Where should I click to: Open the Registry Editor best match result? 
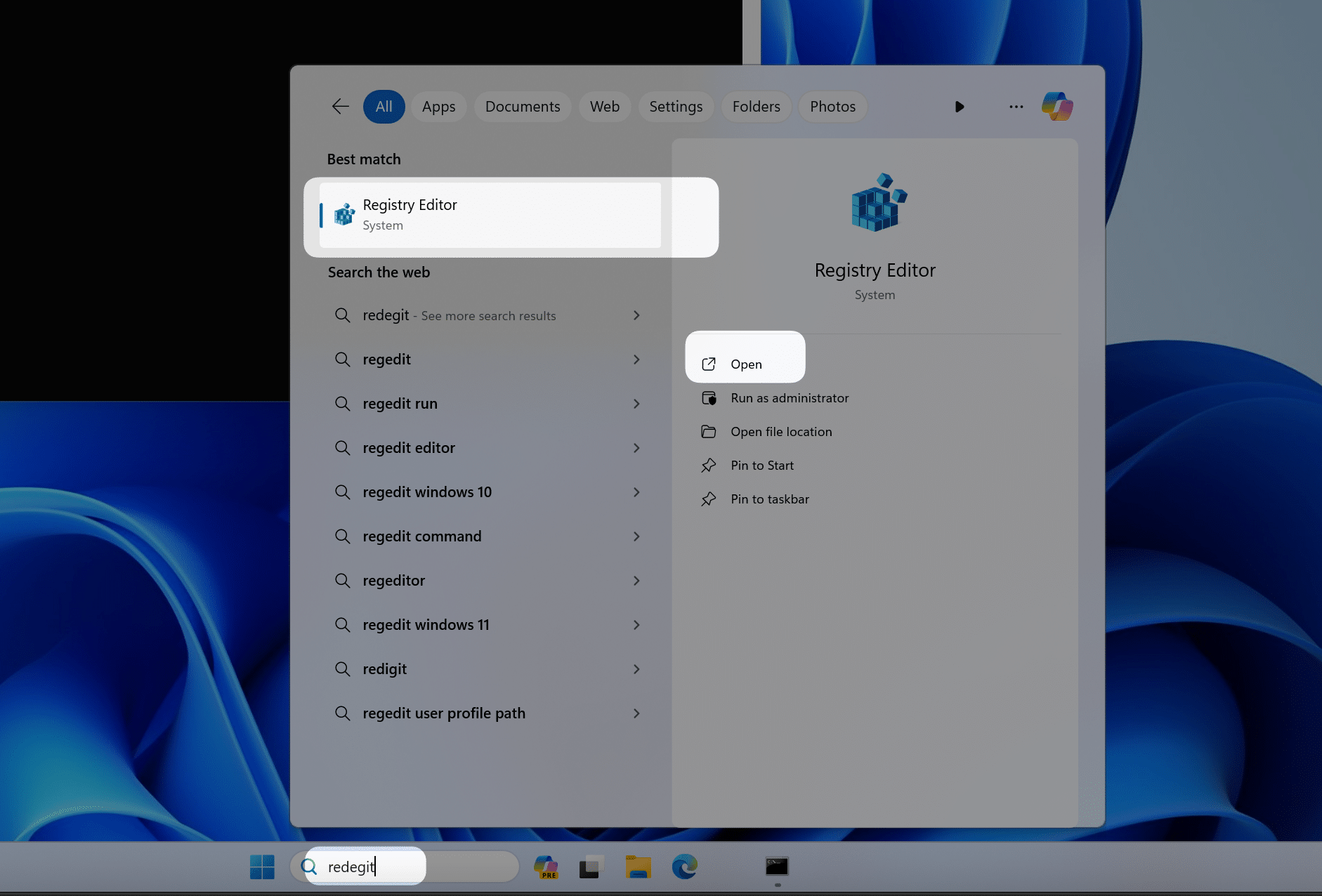tap(490, 215)
